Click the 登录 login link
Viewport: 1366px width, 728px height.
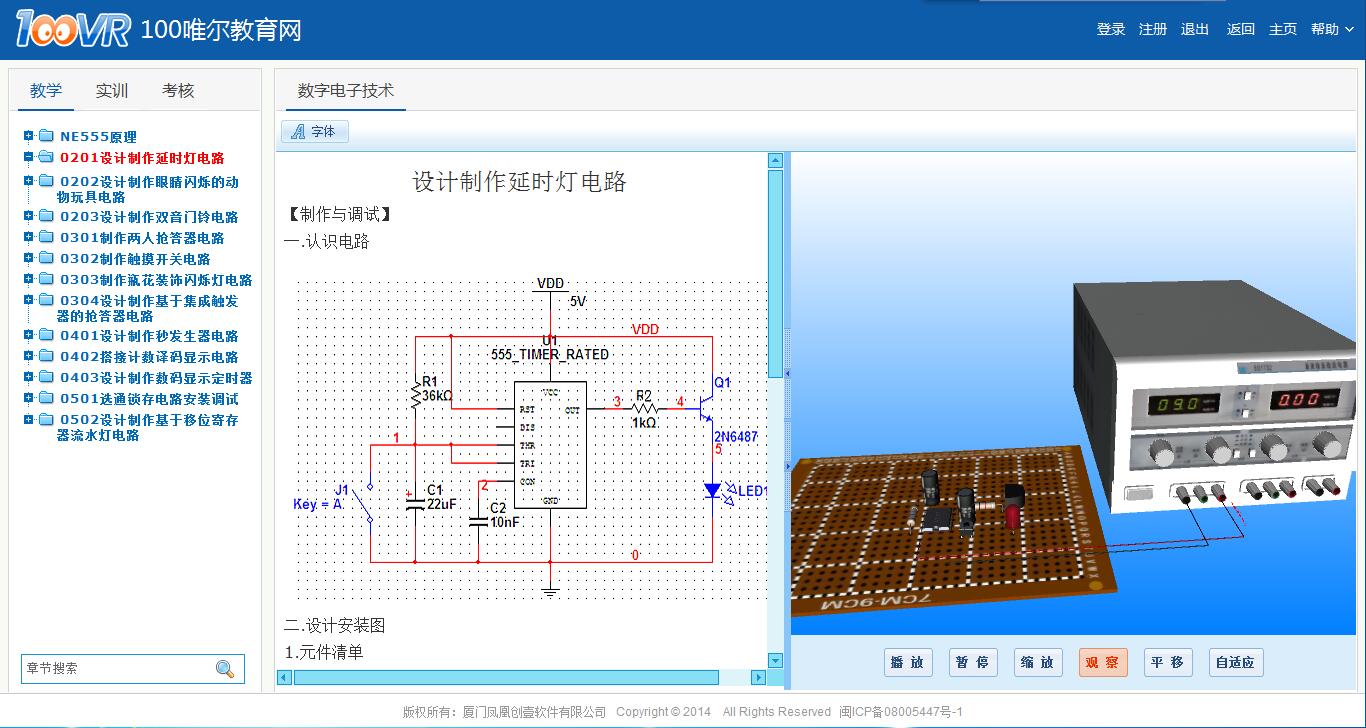click(1111, 29)
